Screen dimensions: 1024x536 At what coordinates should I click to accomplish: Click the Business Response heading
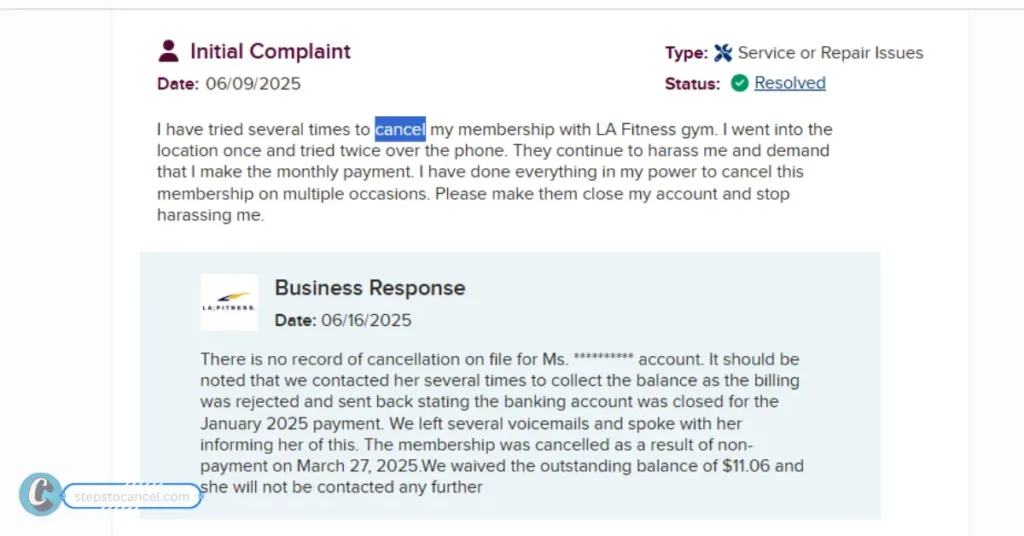(370, 288)
